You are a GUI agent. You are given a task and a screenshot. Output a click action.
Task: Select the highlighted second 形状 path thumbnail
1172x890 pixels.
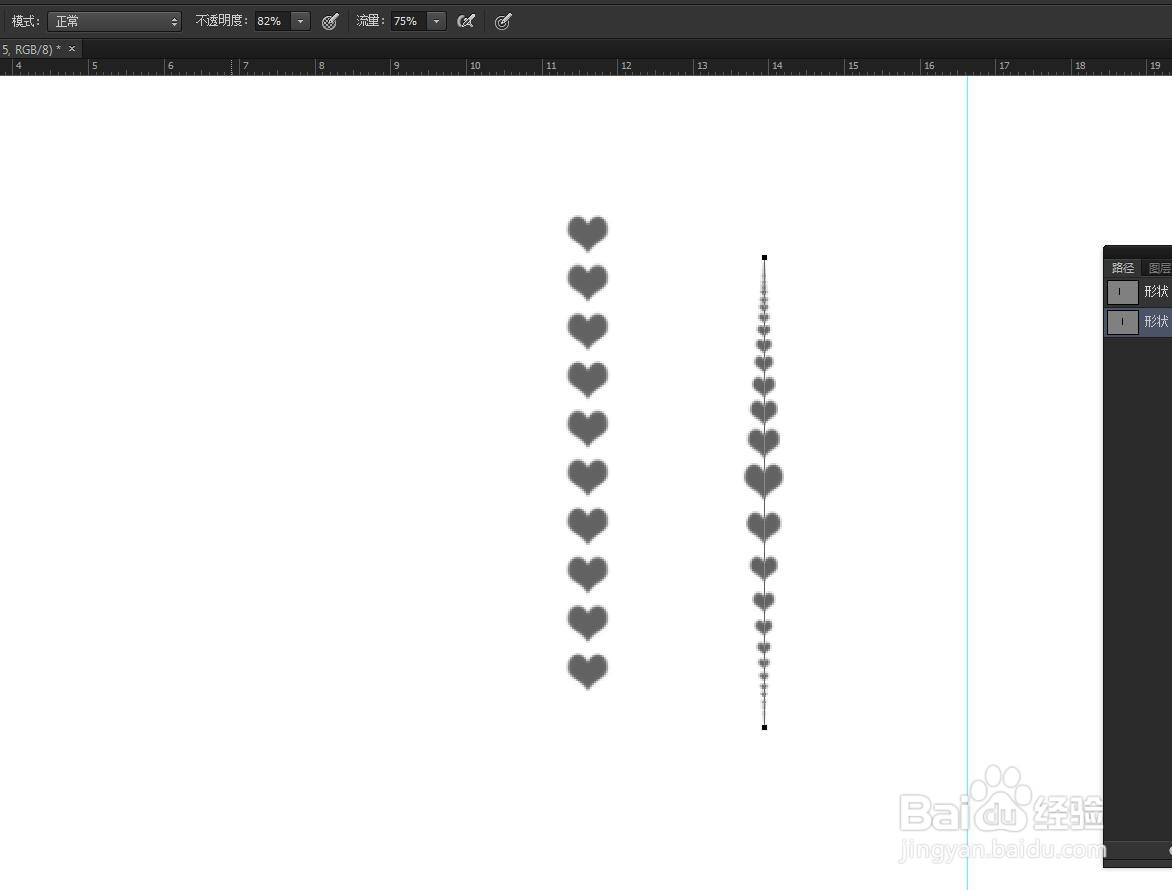(1122, 322)
